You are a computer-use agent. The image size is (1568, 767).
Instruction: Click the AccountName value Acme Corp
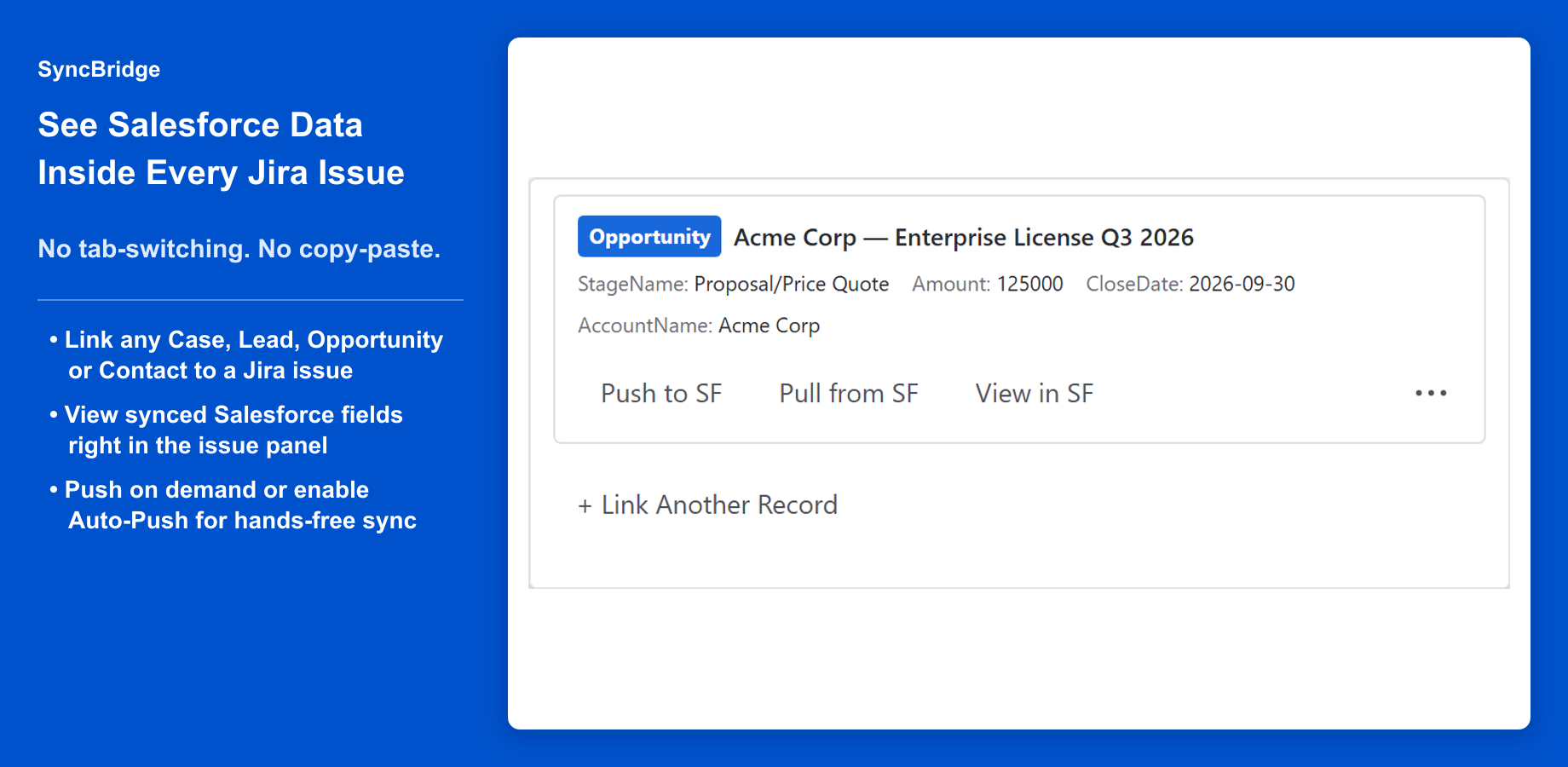pyautogui.click(x=770, y=326)
